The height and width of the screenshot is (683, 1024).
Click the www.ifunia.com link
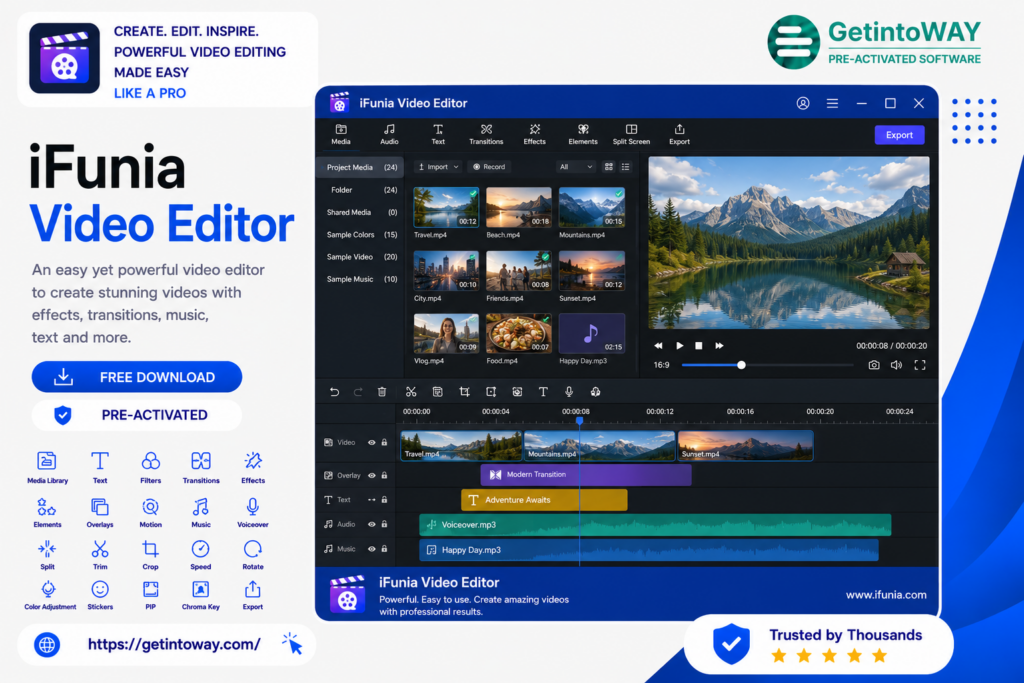(x=886, y=595)
